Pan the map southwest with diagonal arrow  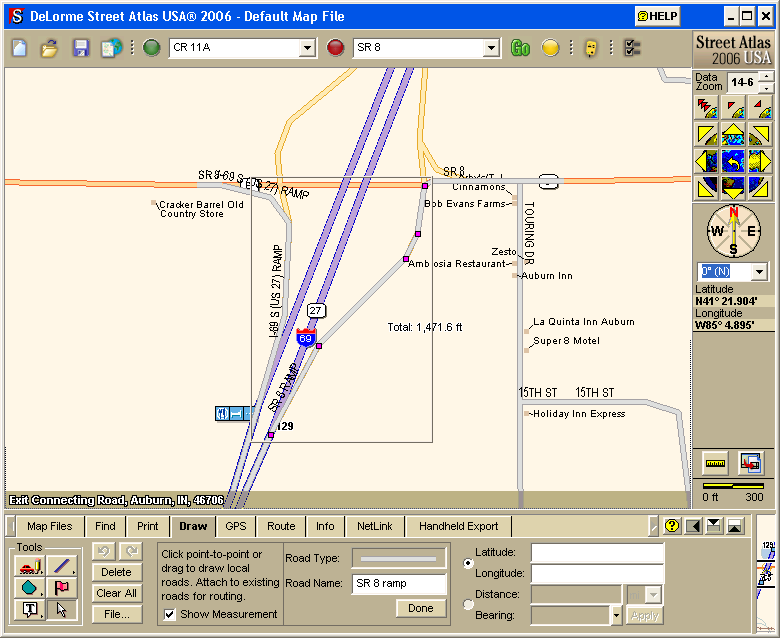[x=706, y=187]
